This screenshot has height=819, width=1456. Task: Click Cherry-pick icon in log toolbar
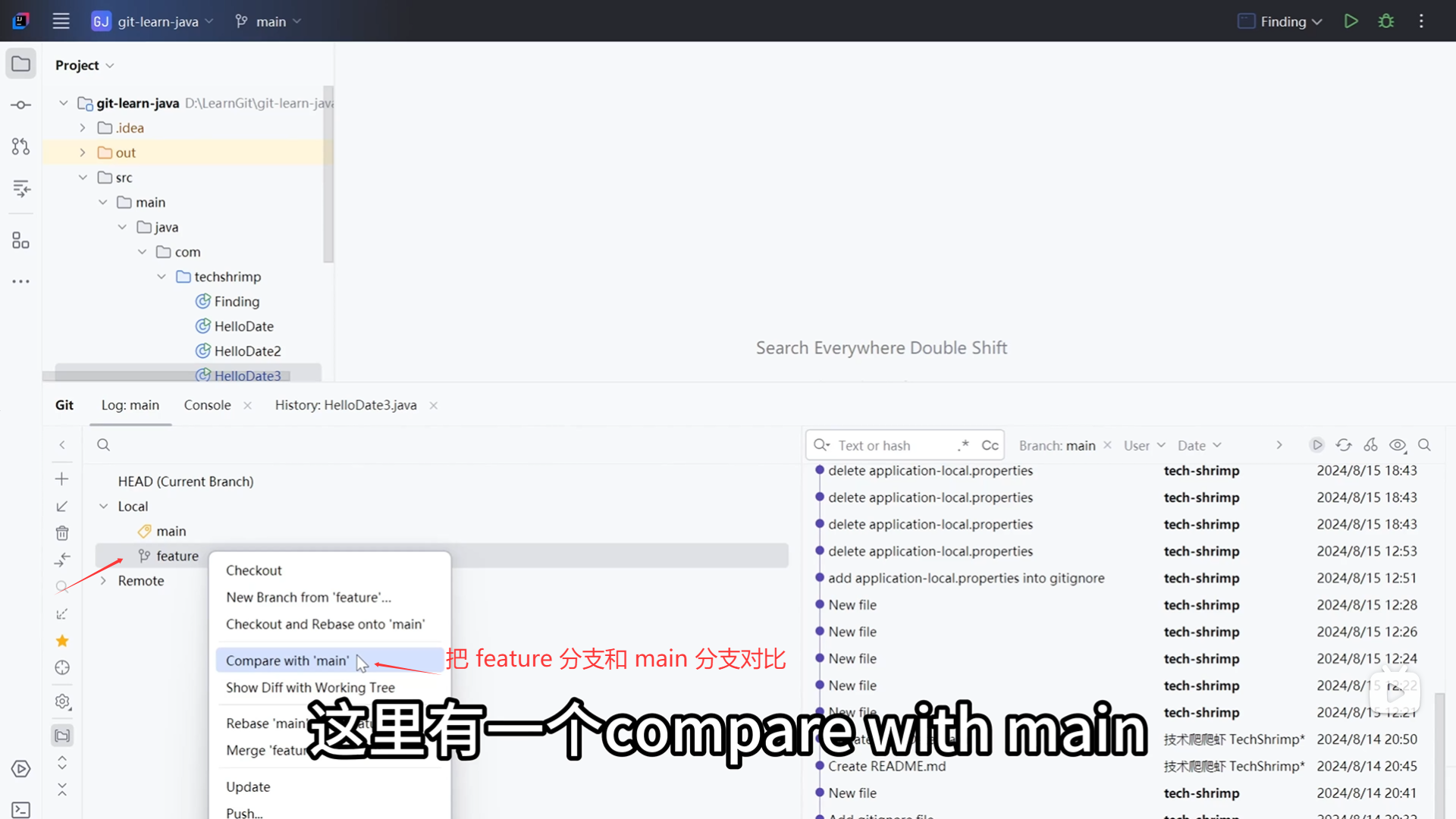tap(1370, 445)
